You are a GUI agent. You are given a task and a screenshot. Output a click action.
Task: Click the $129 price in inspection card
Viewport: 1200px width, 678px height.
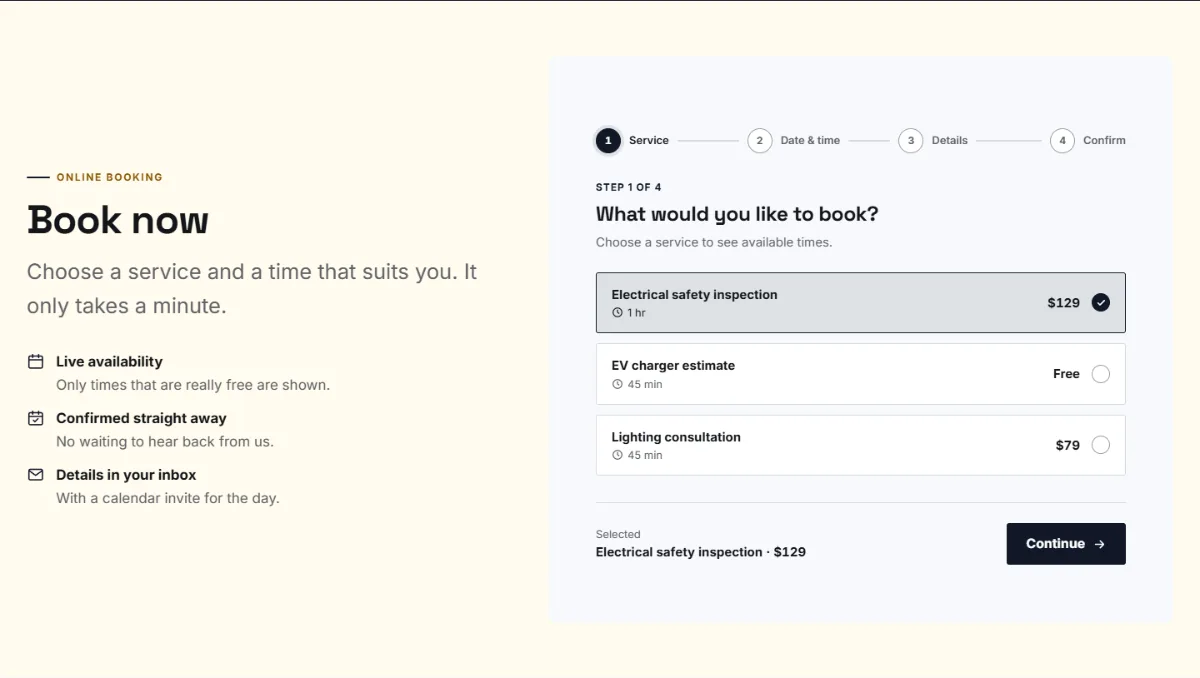point(1063,303)
